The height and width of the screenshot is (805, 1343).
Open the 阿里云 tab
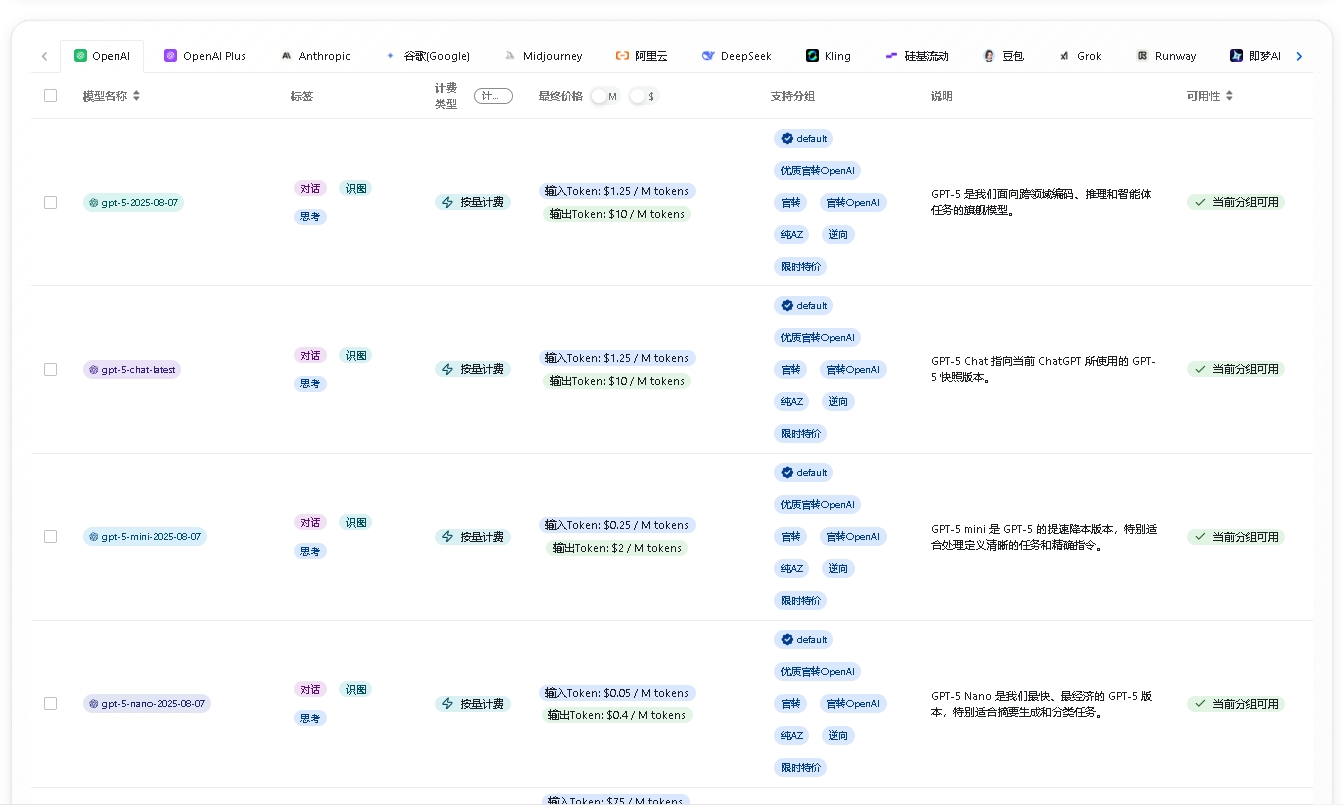(x=641, y=56)
